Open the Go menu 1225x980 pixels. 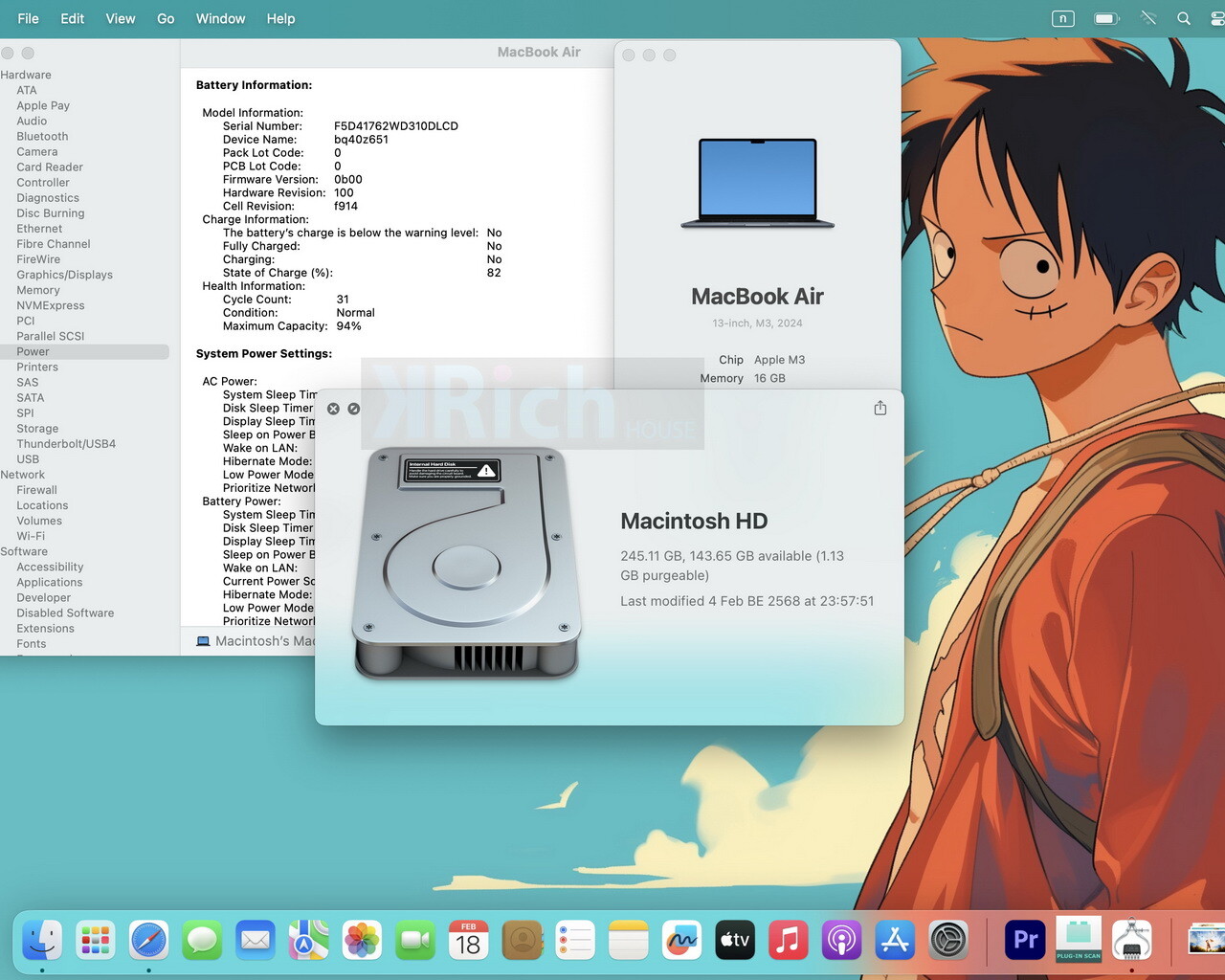click(166, 18)
